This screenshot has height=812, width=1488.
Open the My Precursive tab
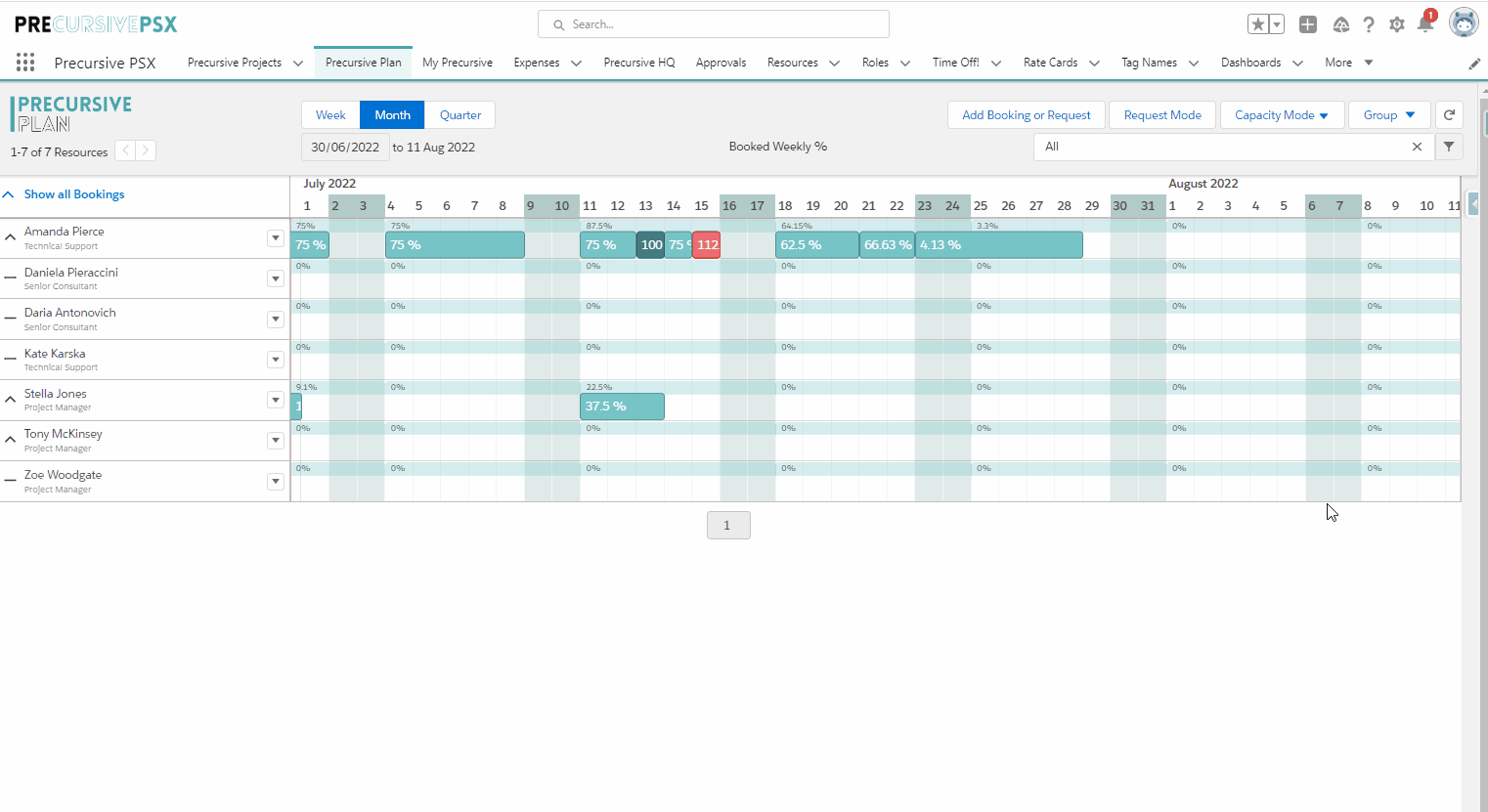(458, 63)
